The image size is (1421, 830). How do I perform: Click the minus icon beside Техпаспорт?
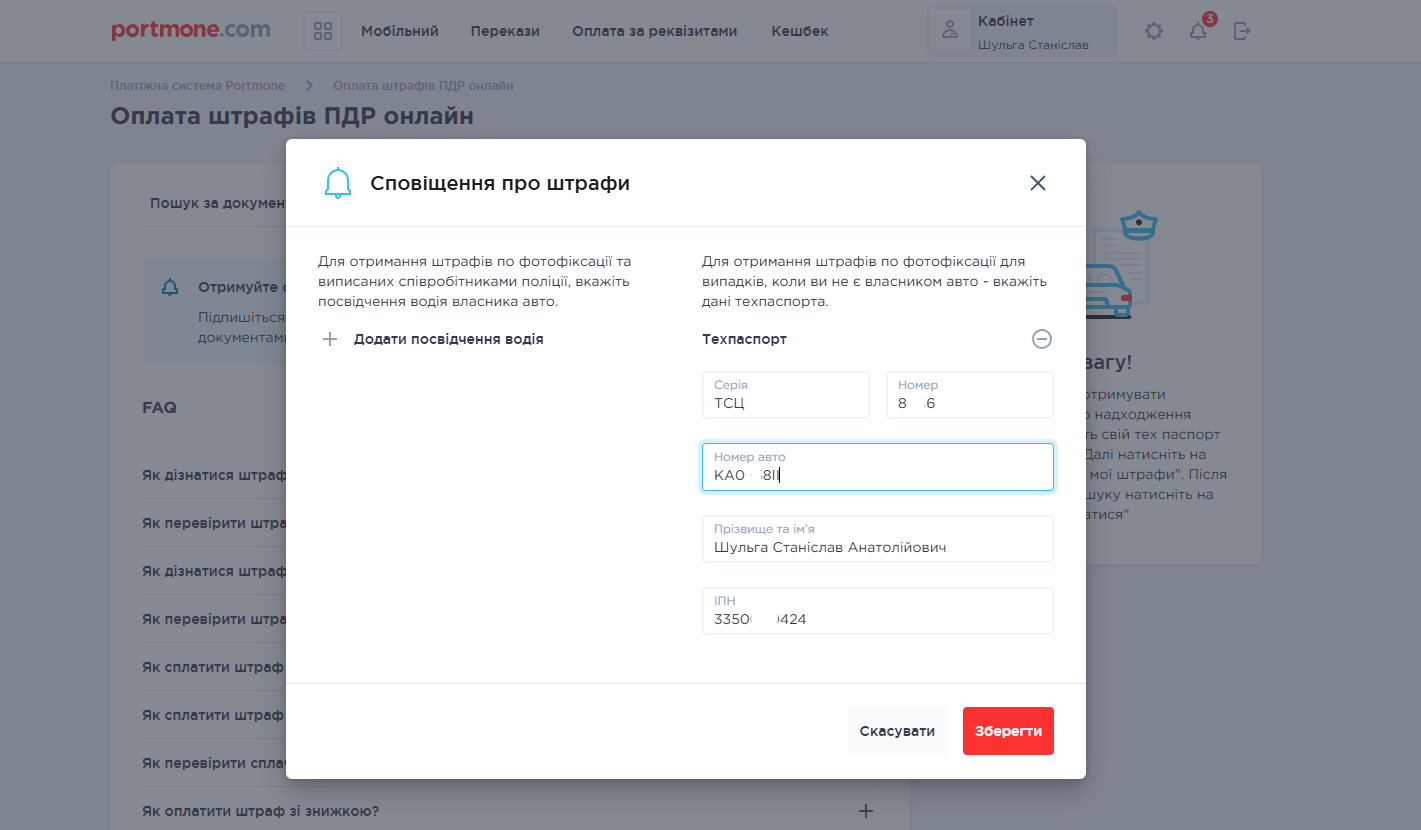click(1041, 339)
